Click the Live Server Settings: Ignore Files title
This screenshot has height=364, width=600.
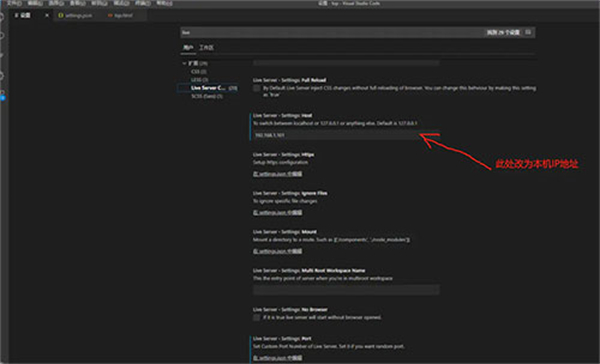coord(290,193)
